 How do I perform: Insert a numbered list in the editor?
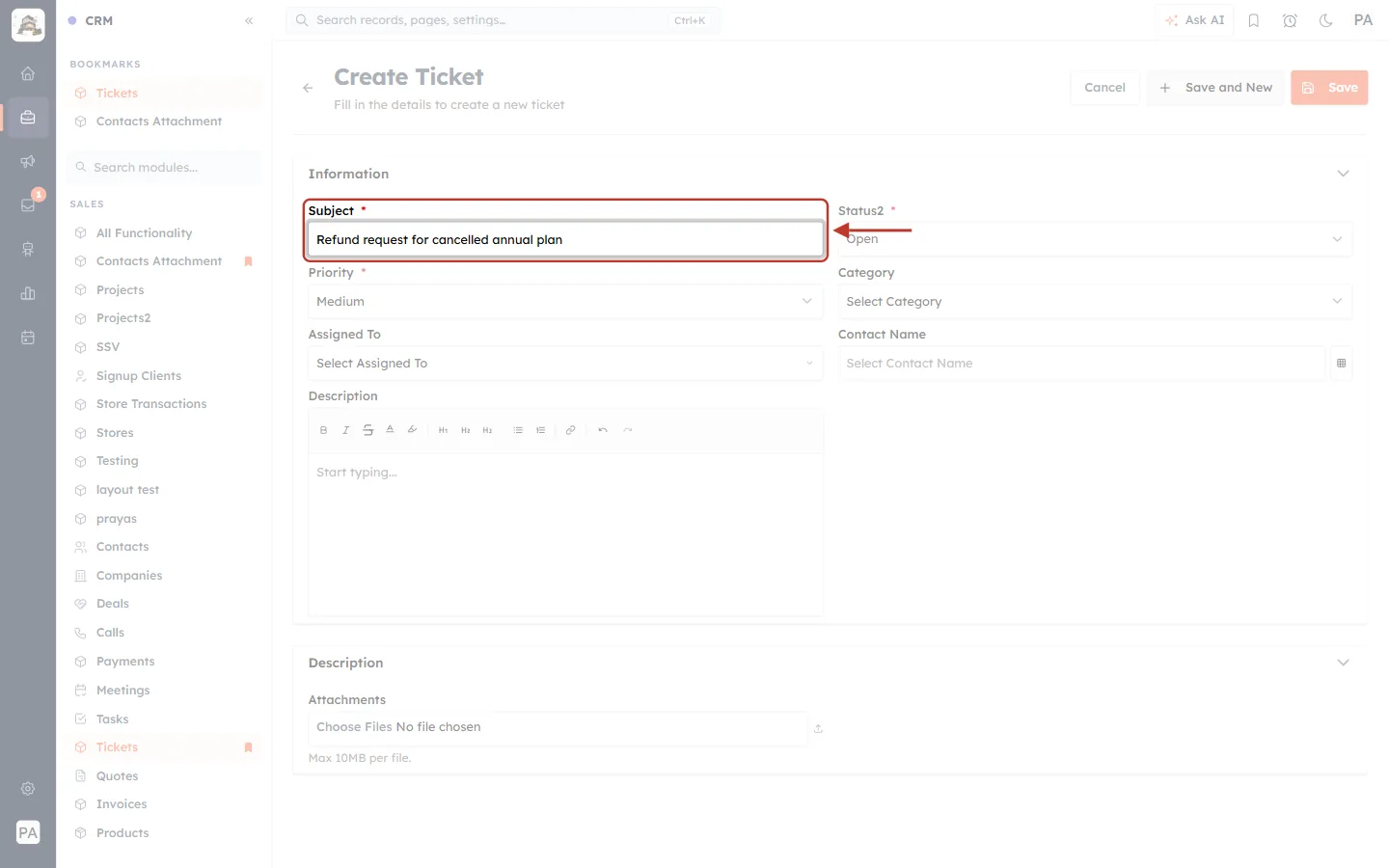pyautogui.click(x=540, y=430)
